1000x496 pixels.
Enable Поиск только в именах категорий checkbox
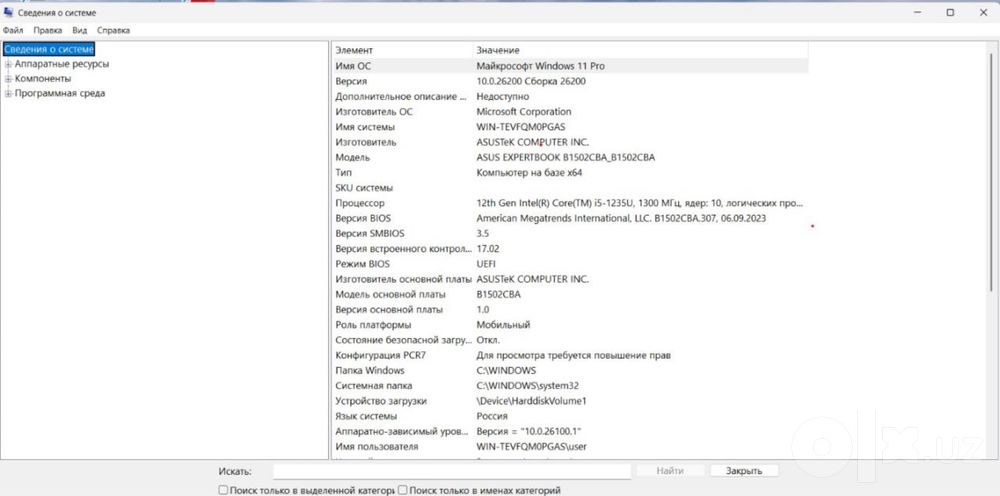tap(402, 490)
